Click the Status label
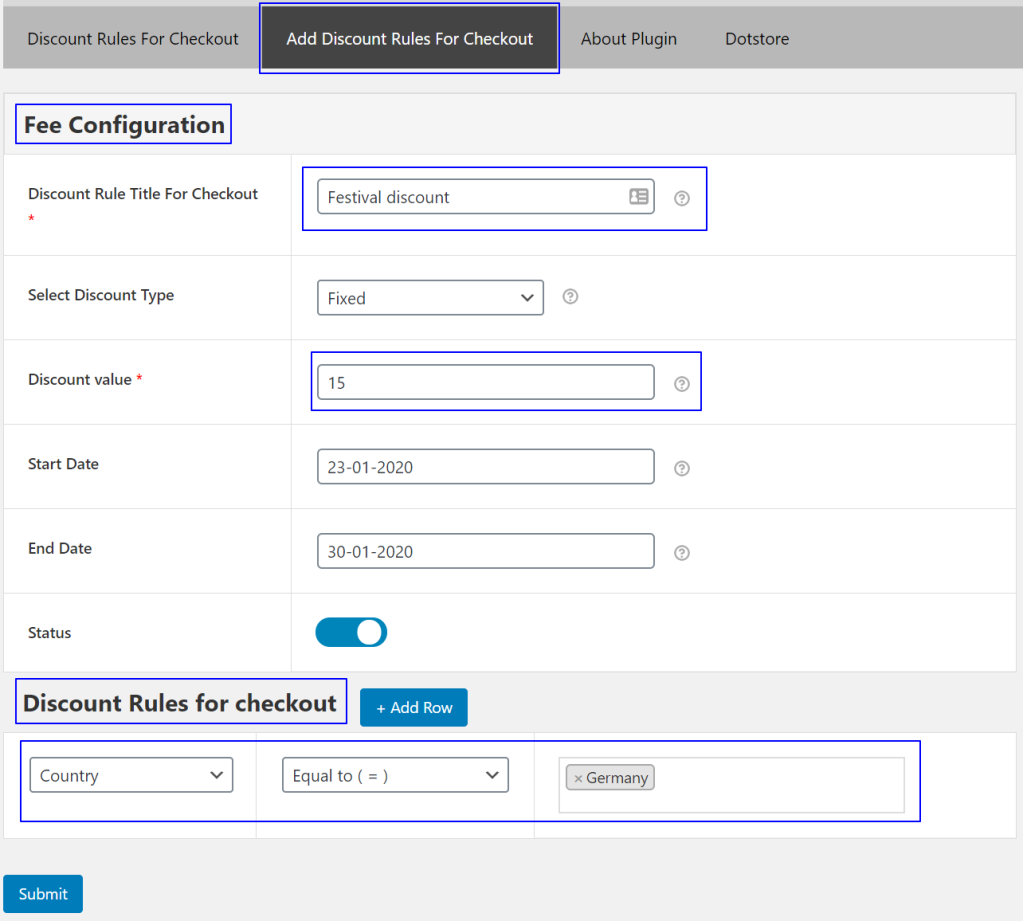 tap(50, 633)
